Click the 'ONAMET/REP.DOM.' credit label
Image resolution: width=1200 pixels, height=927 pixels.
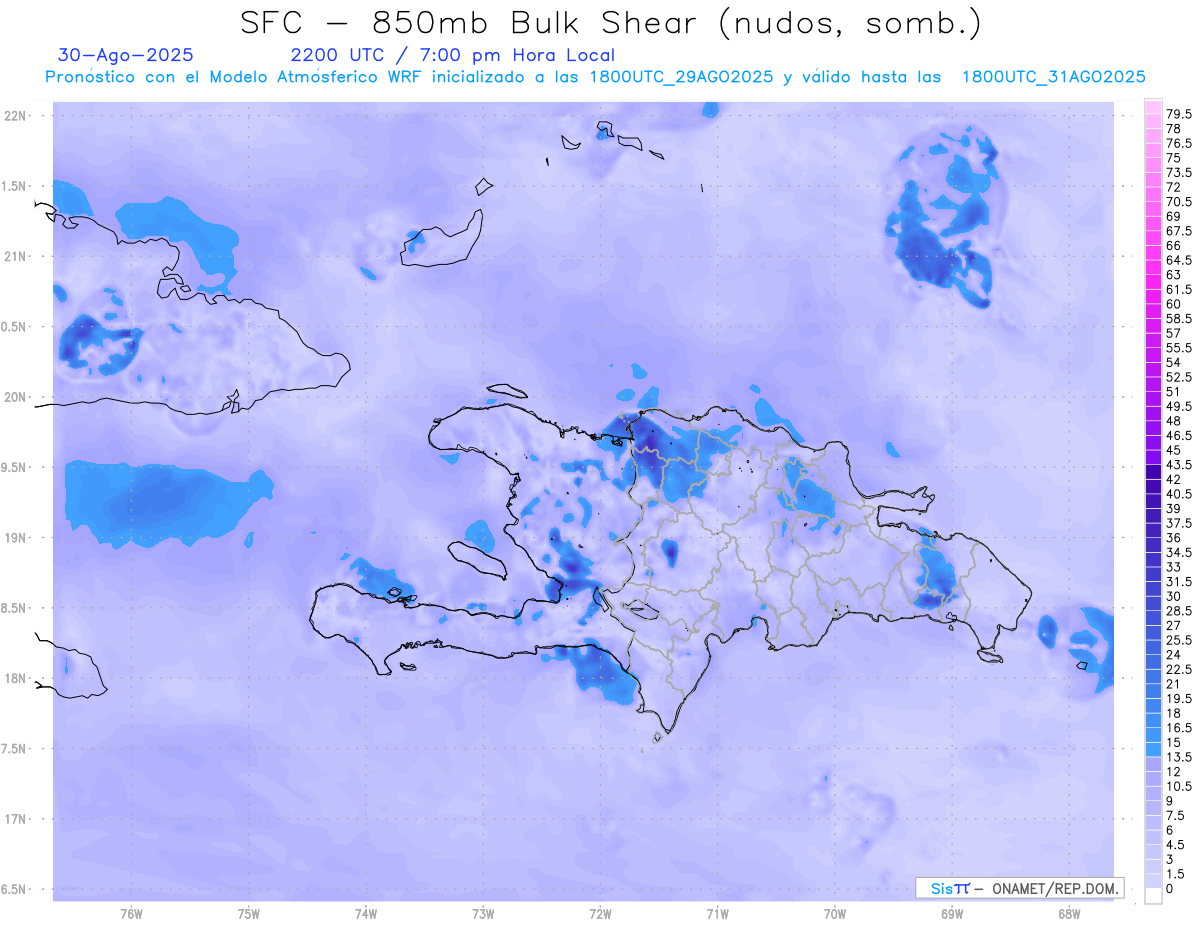click(1055, 888)
